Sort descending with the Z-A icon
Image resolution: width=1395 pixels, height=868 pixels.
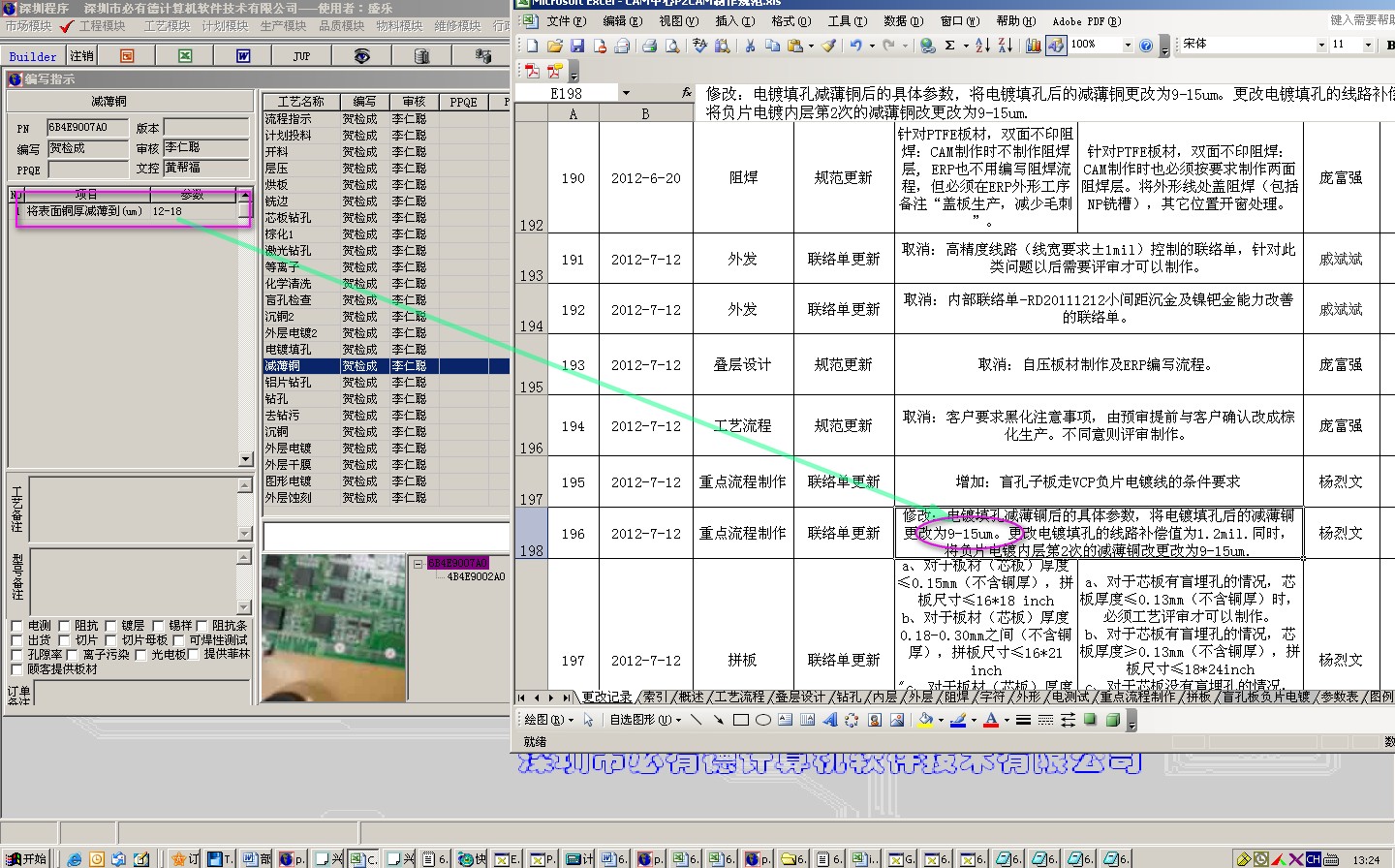click(x=1005, y=45)
